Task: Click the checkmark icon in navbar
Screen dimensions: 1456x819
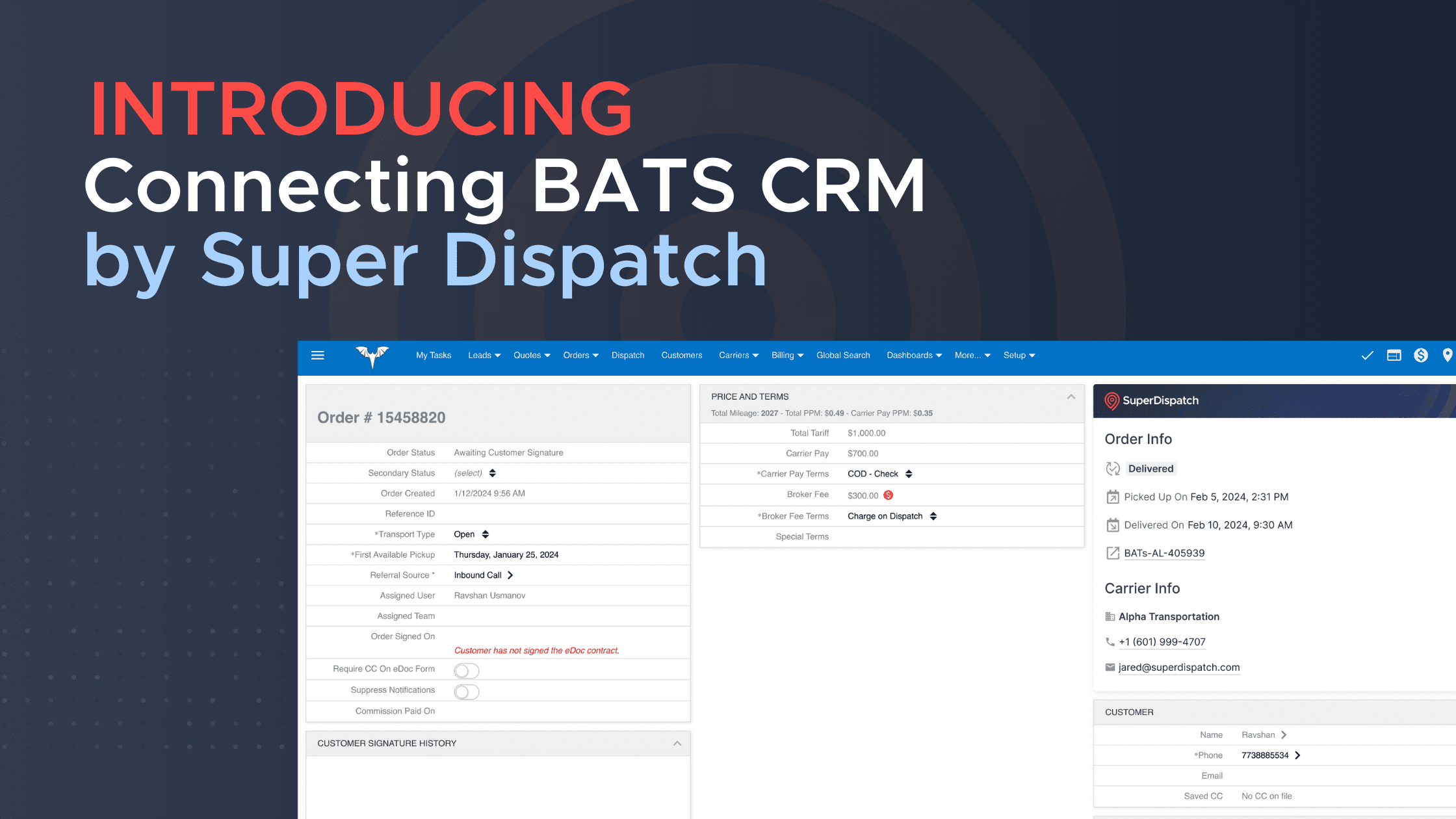Action: coord(1367,356)
